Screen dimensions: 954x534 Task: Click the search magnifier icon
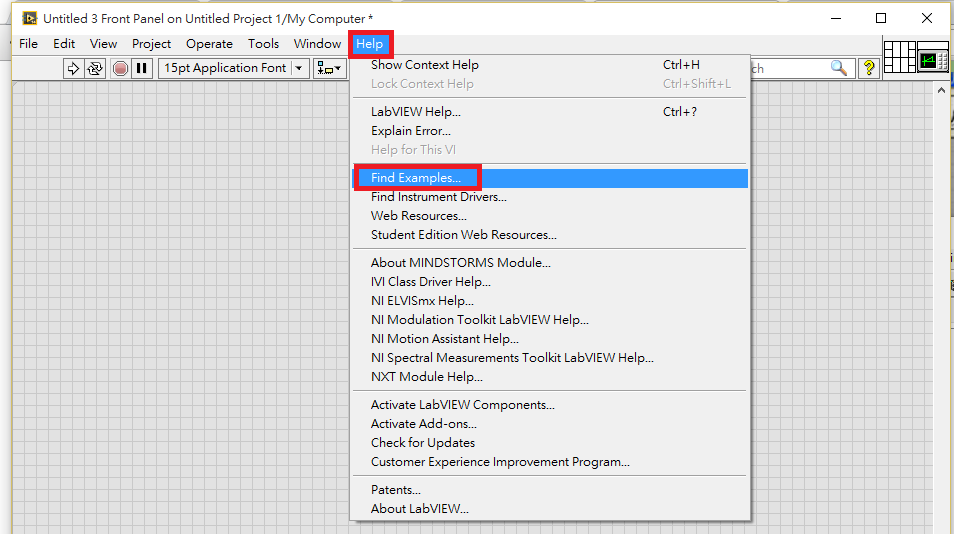838,68
